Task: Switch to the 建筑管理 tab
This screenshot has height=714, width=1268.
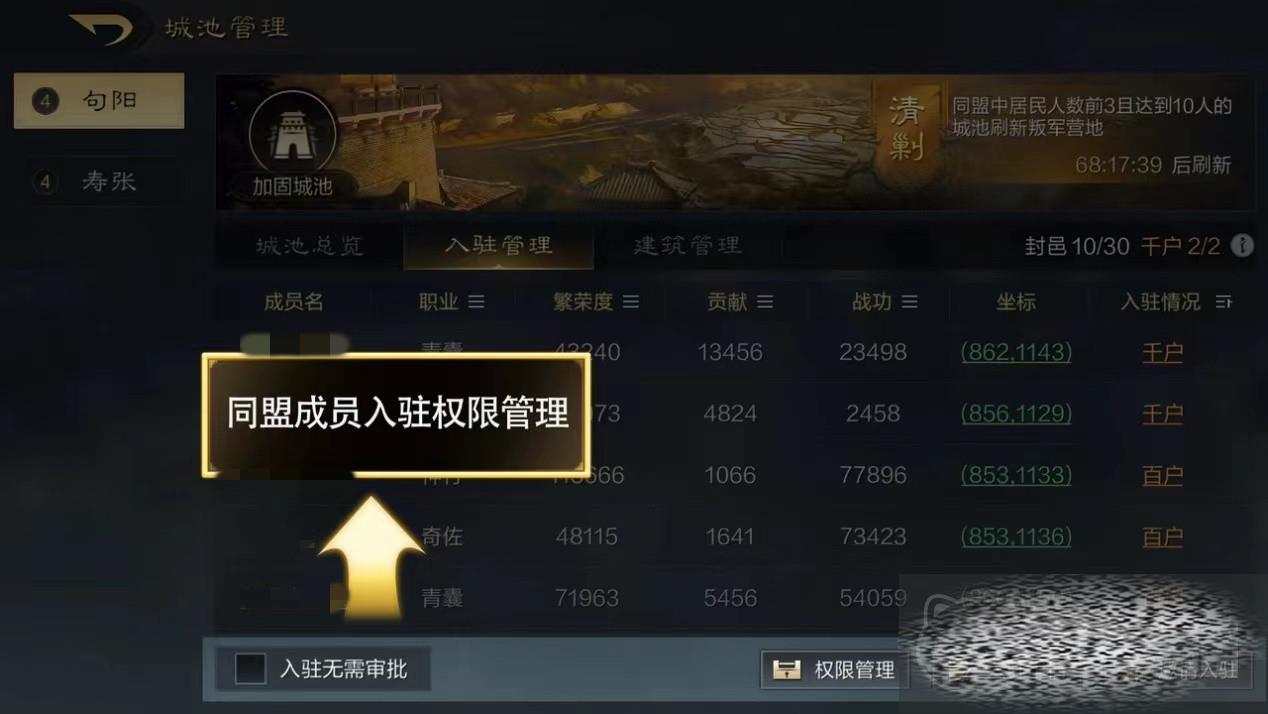Action: coord(687,246)
